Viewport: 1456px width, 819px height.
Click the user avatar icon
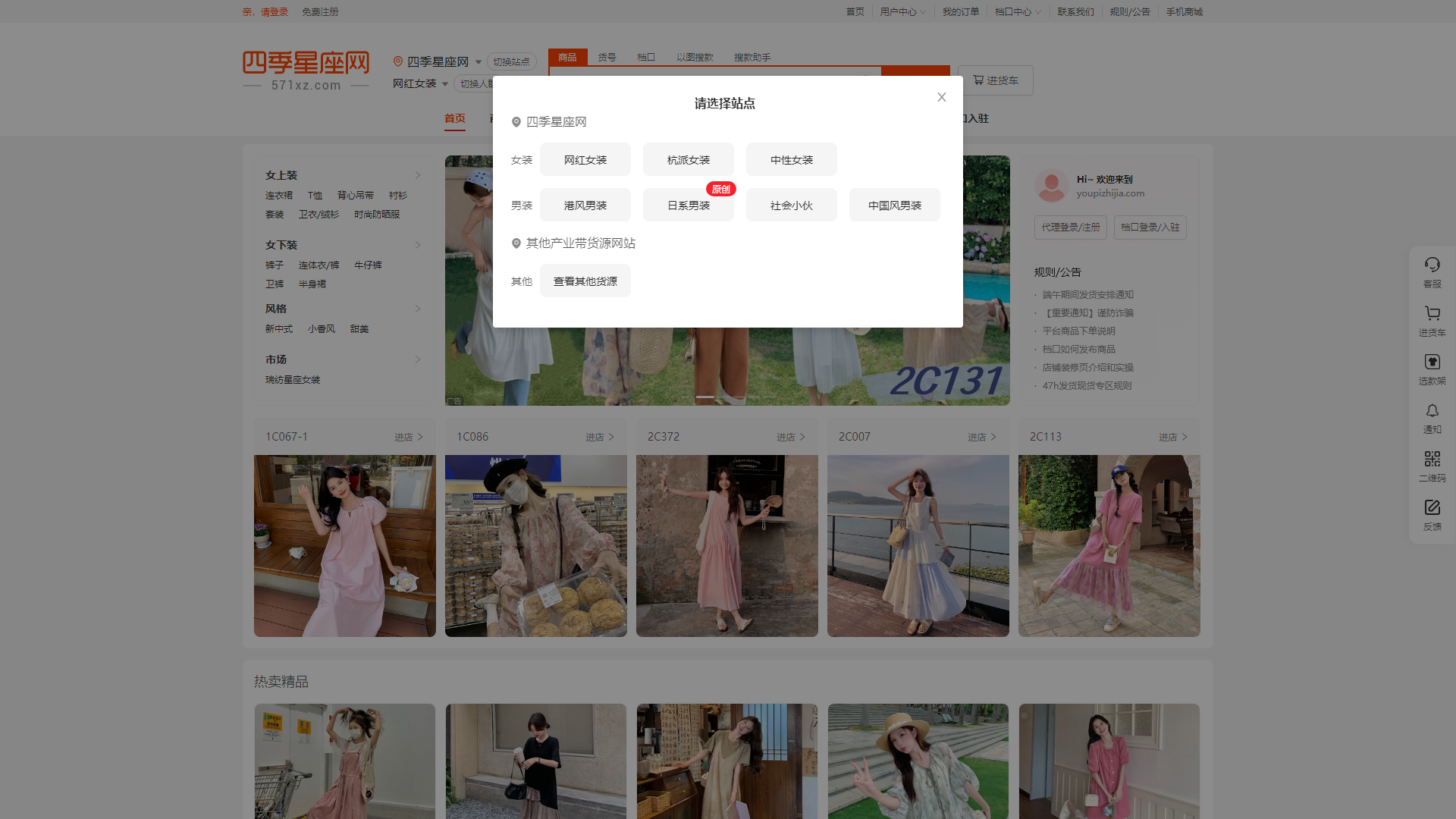(x=1051, y=186)
